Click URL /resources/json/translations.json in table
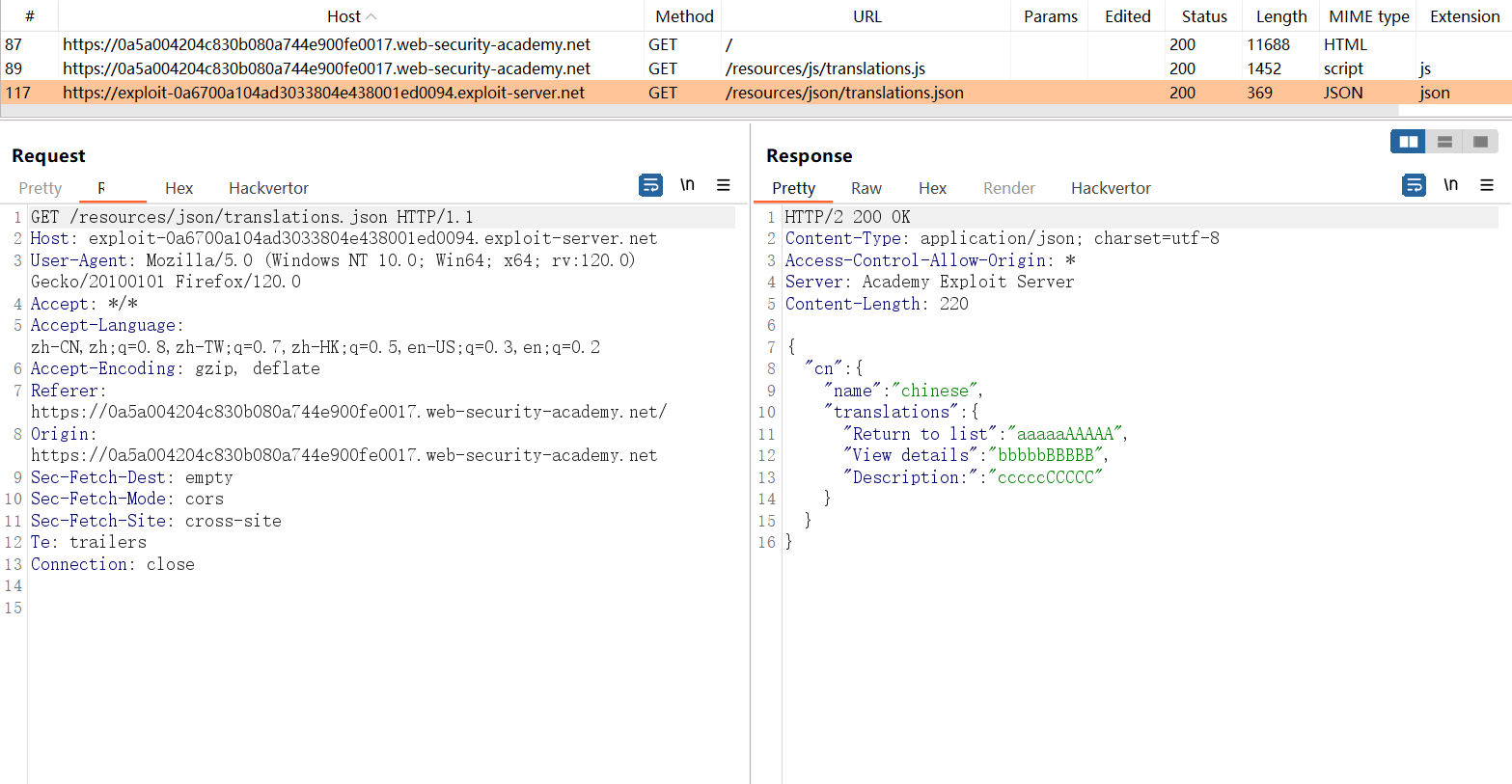Image resolution: width=1512 pixels, height=784 pixels. click(x=844, y=93)
